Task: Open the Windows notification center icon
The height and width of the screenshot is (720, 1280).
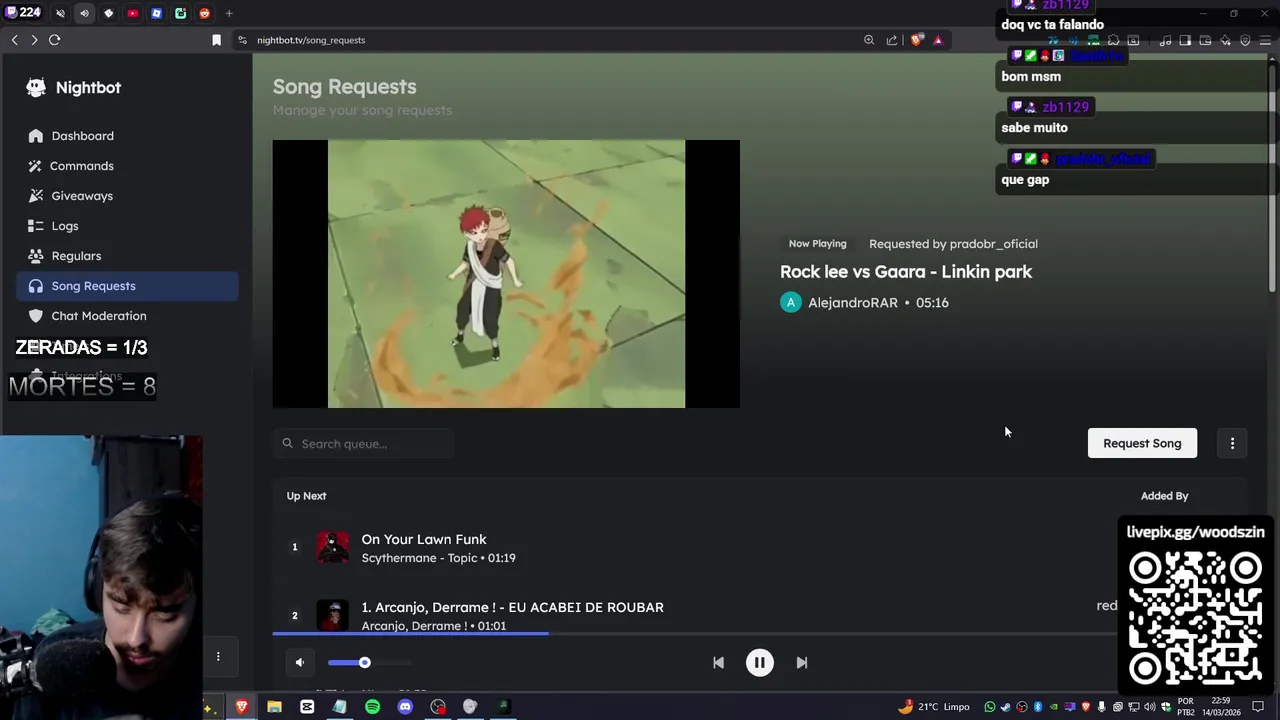Action: [1258, 707]
